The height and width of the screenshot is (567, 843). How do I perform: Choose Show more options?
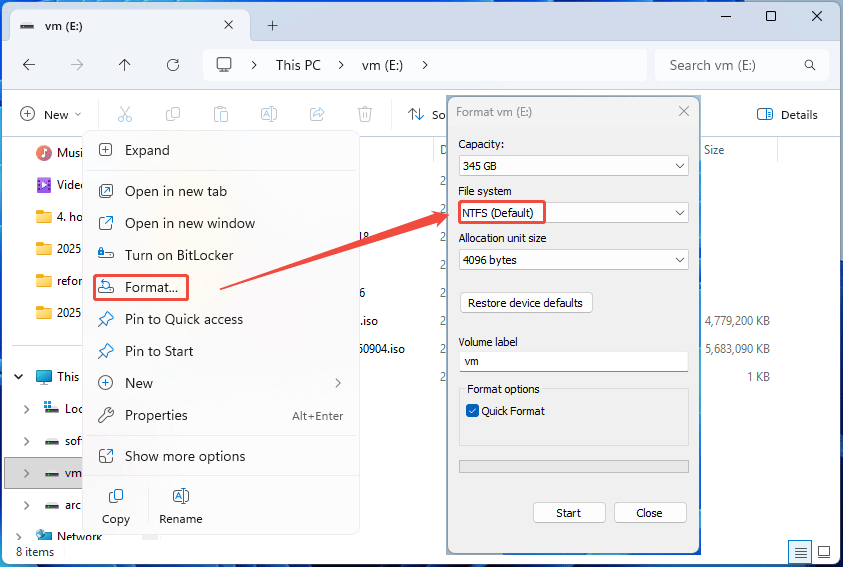pyautogui.click(x=220, y=456)
